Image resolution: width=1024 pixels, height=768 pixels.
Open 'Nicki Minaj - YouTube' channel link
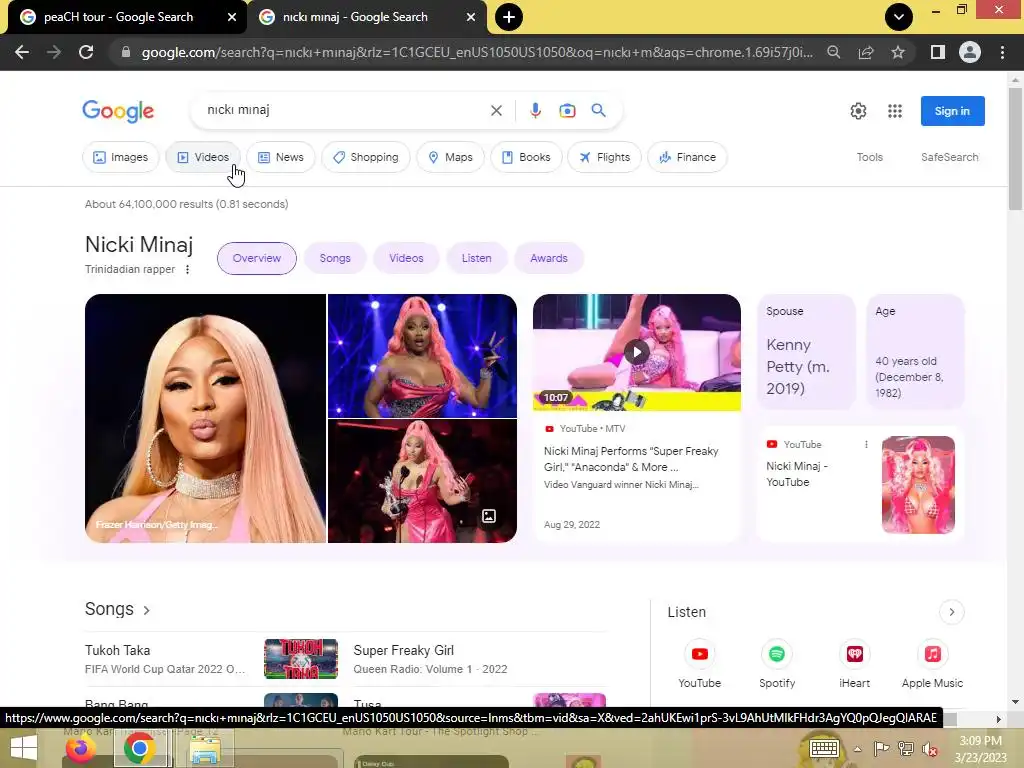pyautogui.click(x=797, y=474)
